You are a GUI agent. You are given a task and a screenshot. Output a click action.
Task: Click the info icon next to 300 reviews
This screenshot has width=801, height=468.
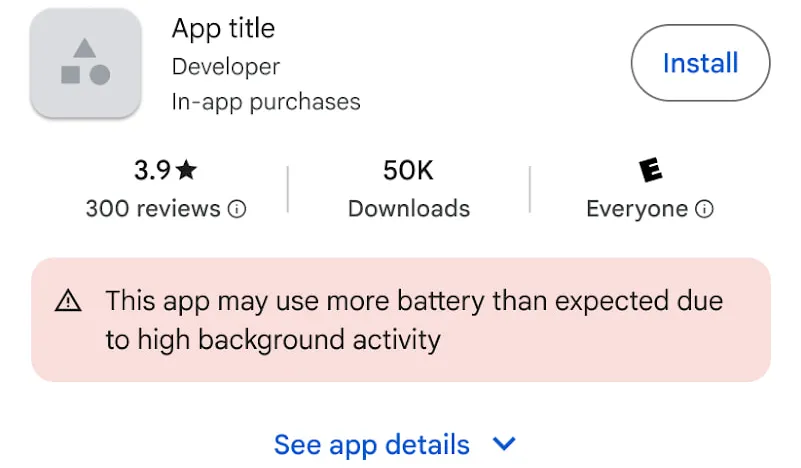point(237,209)
